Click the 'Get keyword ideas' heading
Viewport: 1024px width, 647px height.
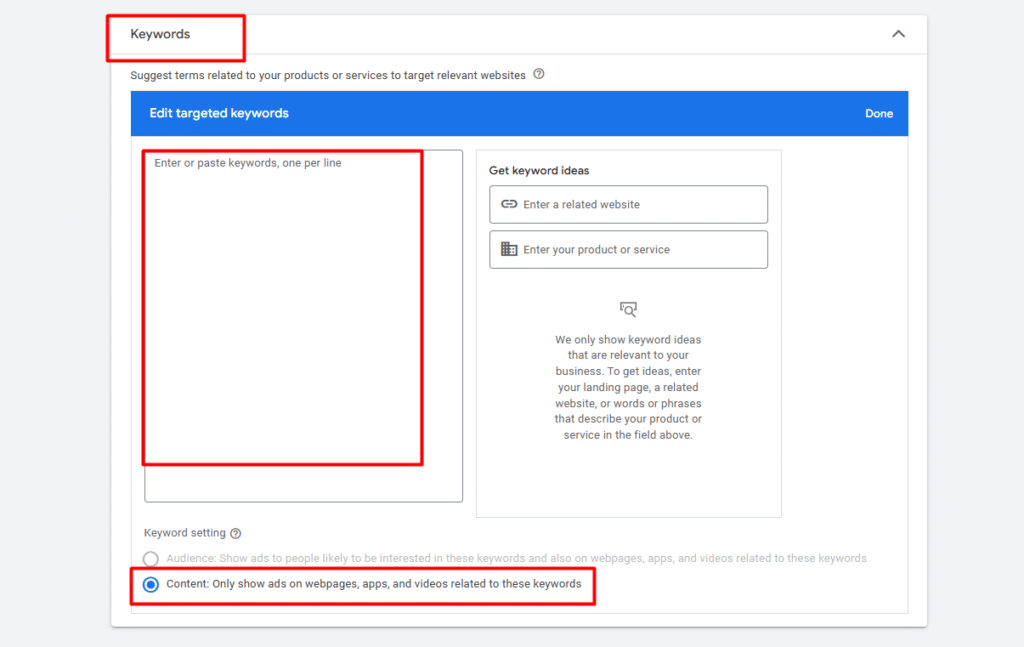539,171
